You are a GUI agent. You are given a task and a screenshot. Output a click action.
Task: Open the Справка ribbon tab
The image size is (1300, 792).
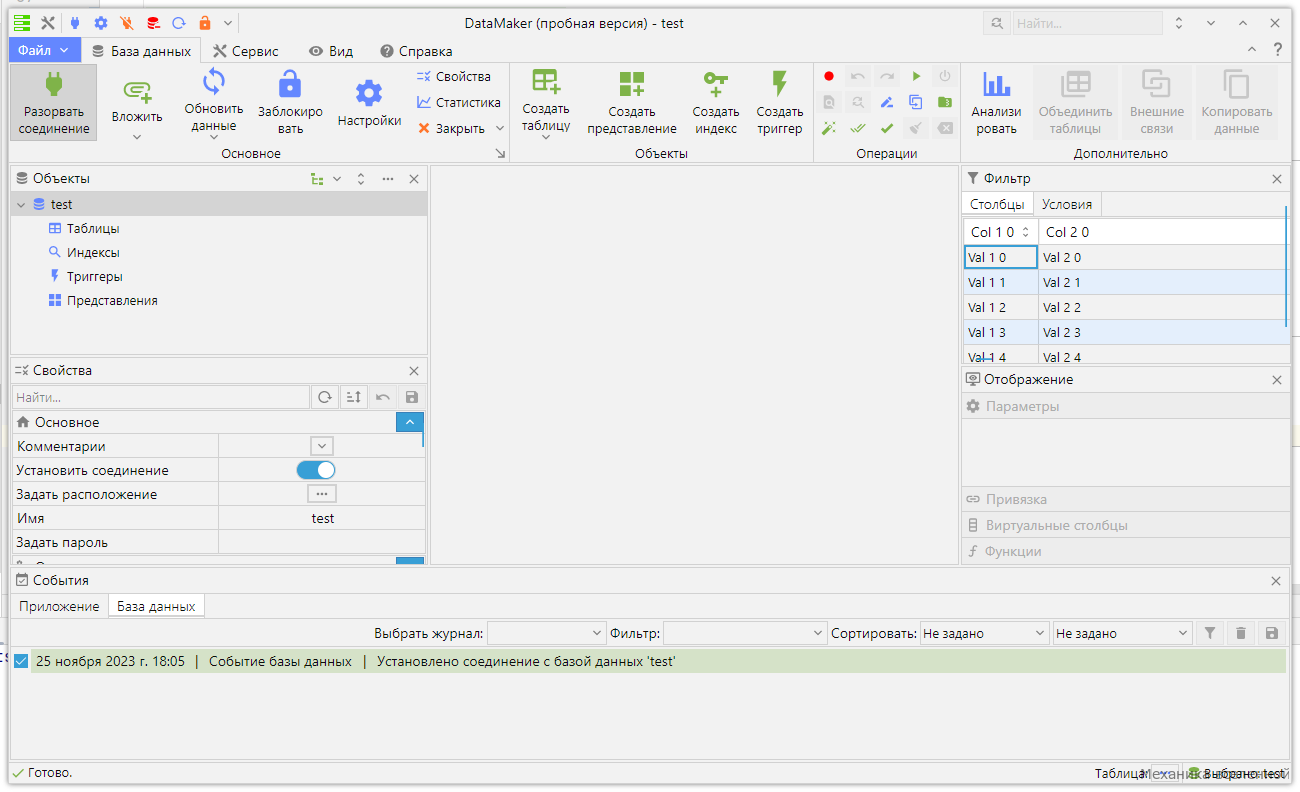click(416, 51)
